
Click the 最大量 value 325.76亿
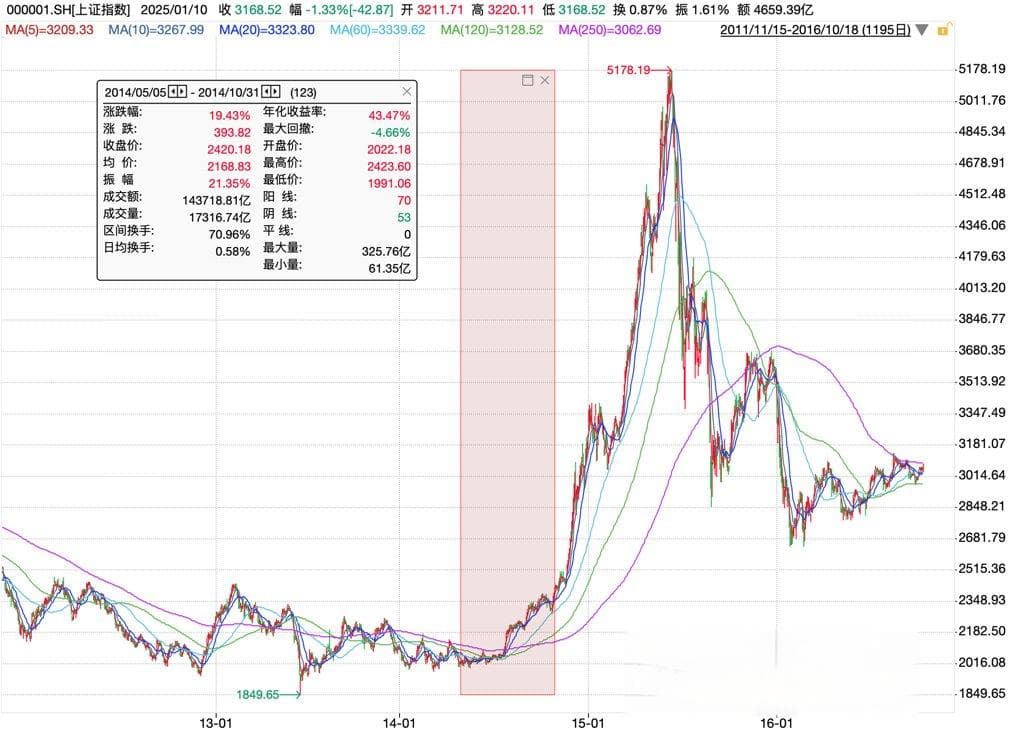[x=386, y=251]
